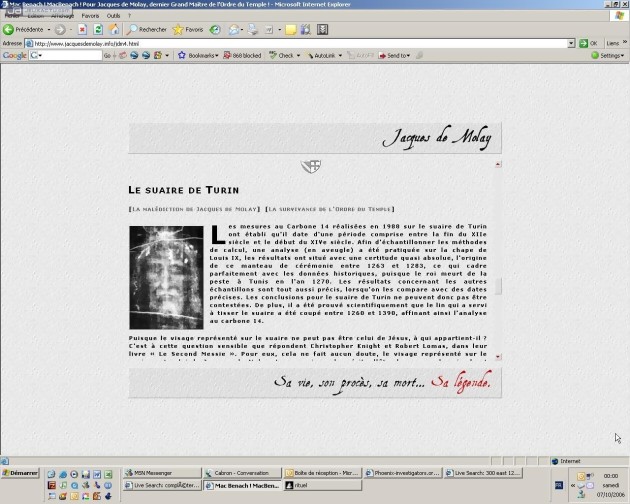Click the Turin shroud face image
Screen dimensions: 630x504
(x=166, y=277)
